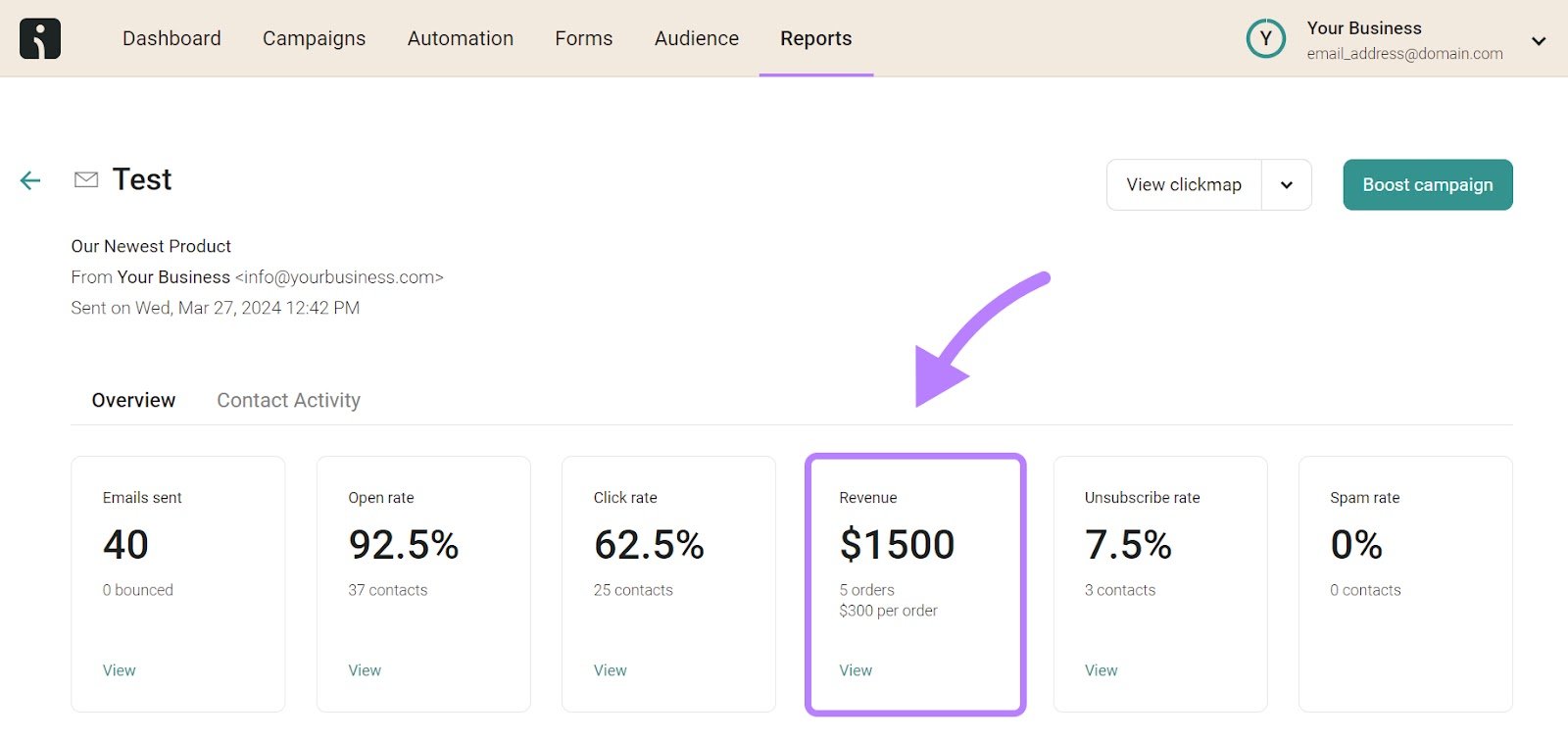Click the 37 contacts text

coord(388,590)
